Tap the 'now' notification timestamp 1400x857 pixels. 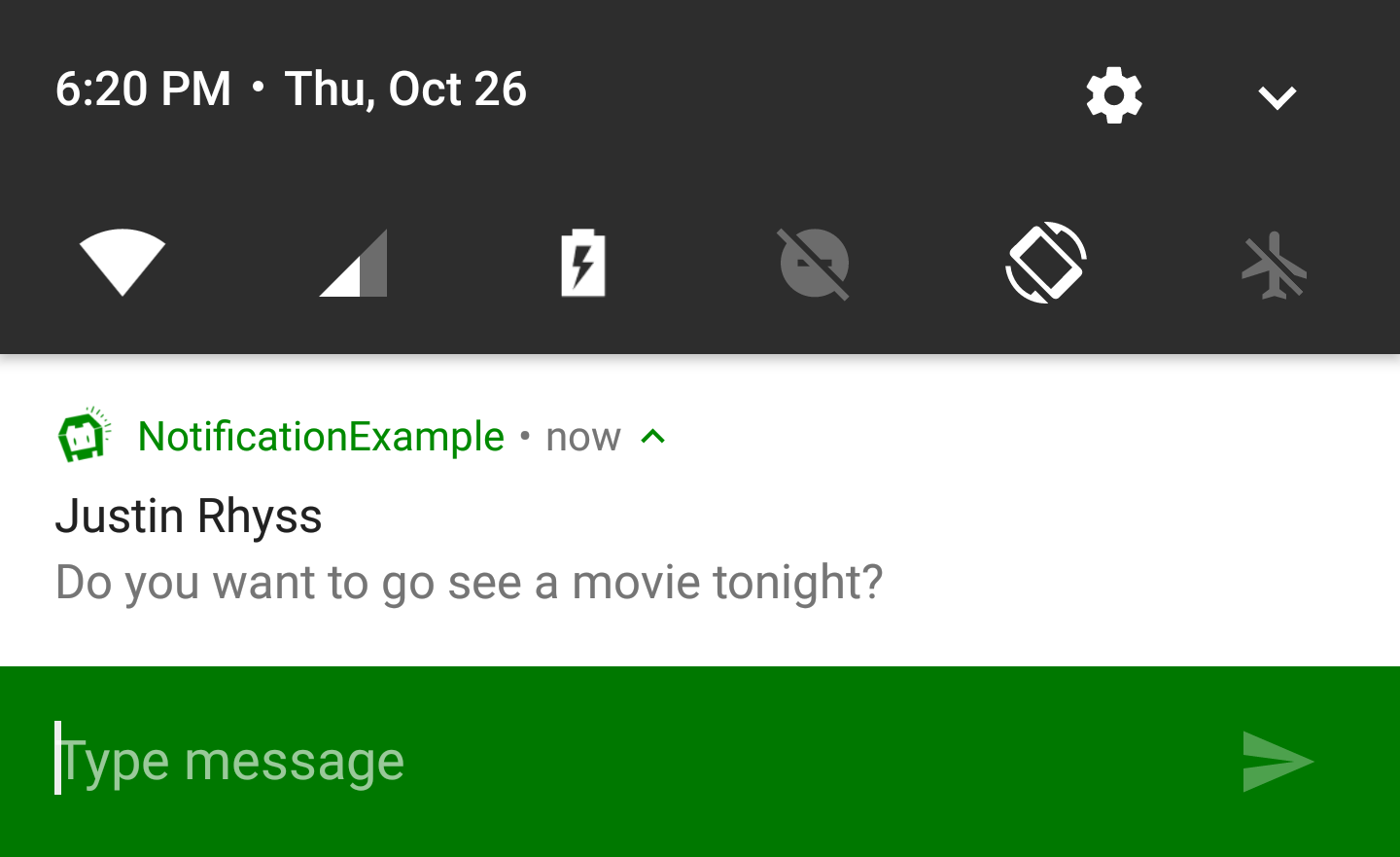583,438
